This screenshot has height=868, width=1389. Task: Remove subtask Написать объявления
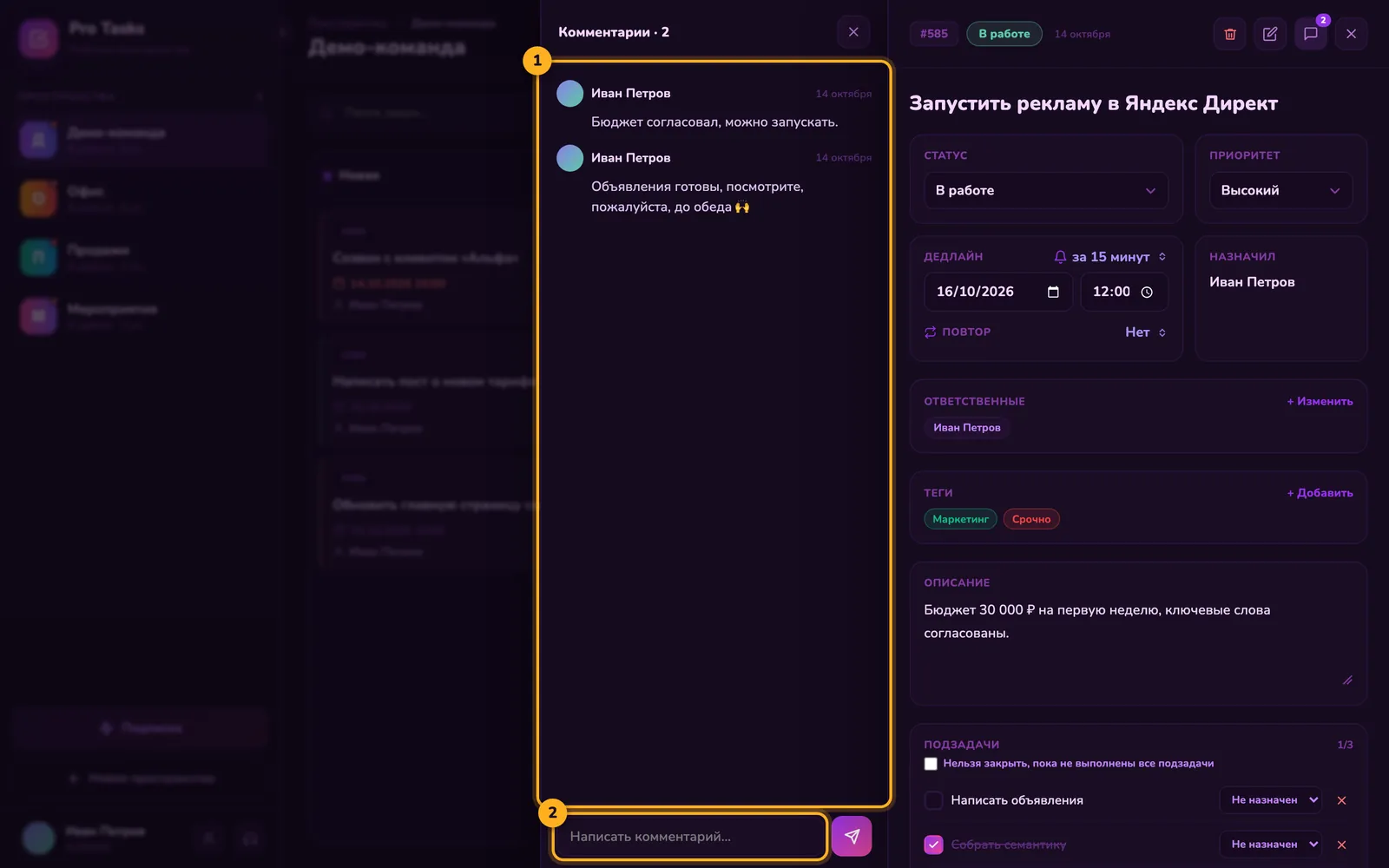coord(1341,800)
